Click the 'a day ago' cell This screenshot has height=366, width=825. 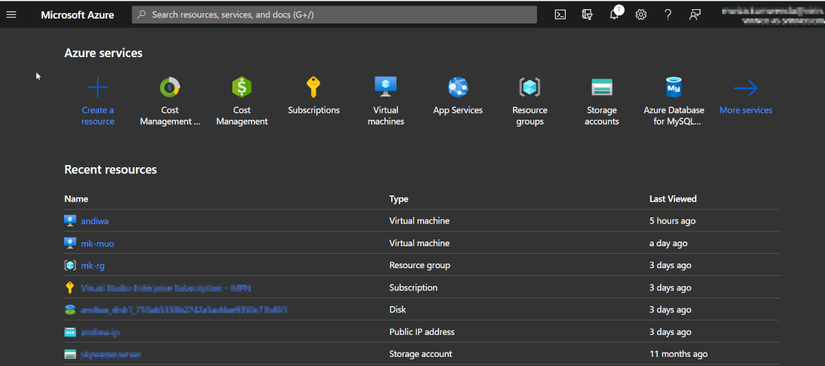point(668,243)
